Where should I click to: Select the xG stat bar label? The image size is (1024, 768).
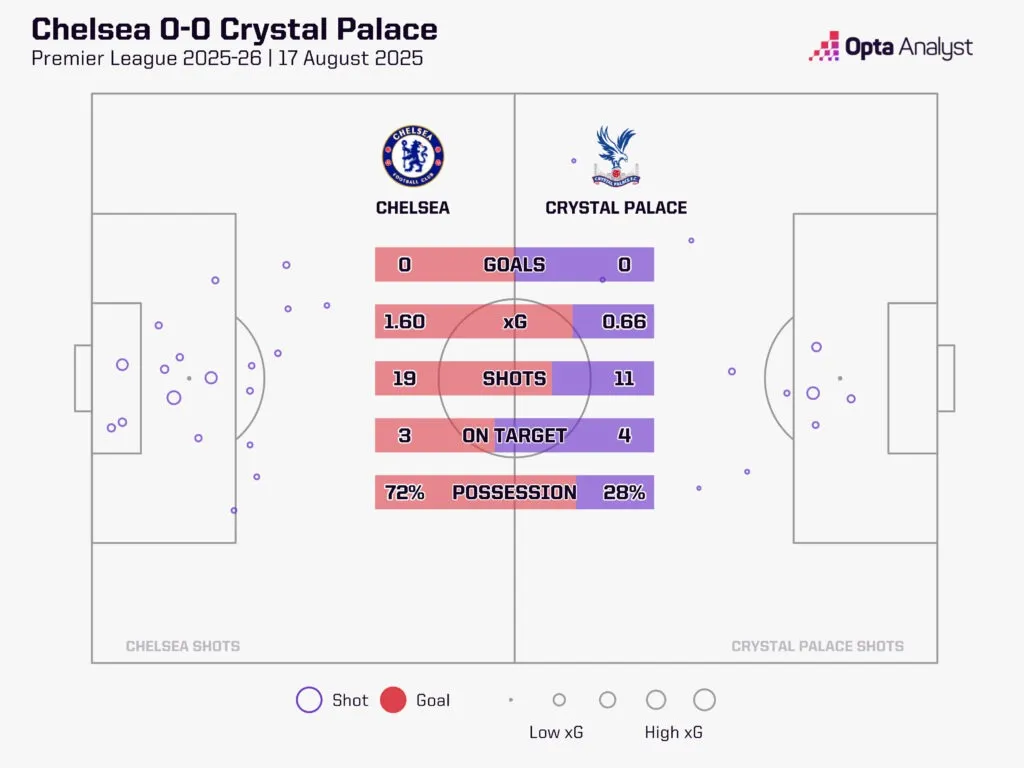tap(514, 322)
